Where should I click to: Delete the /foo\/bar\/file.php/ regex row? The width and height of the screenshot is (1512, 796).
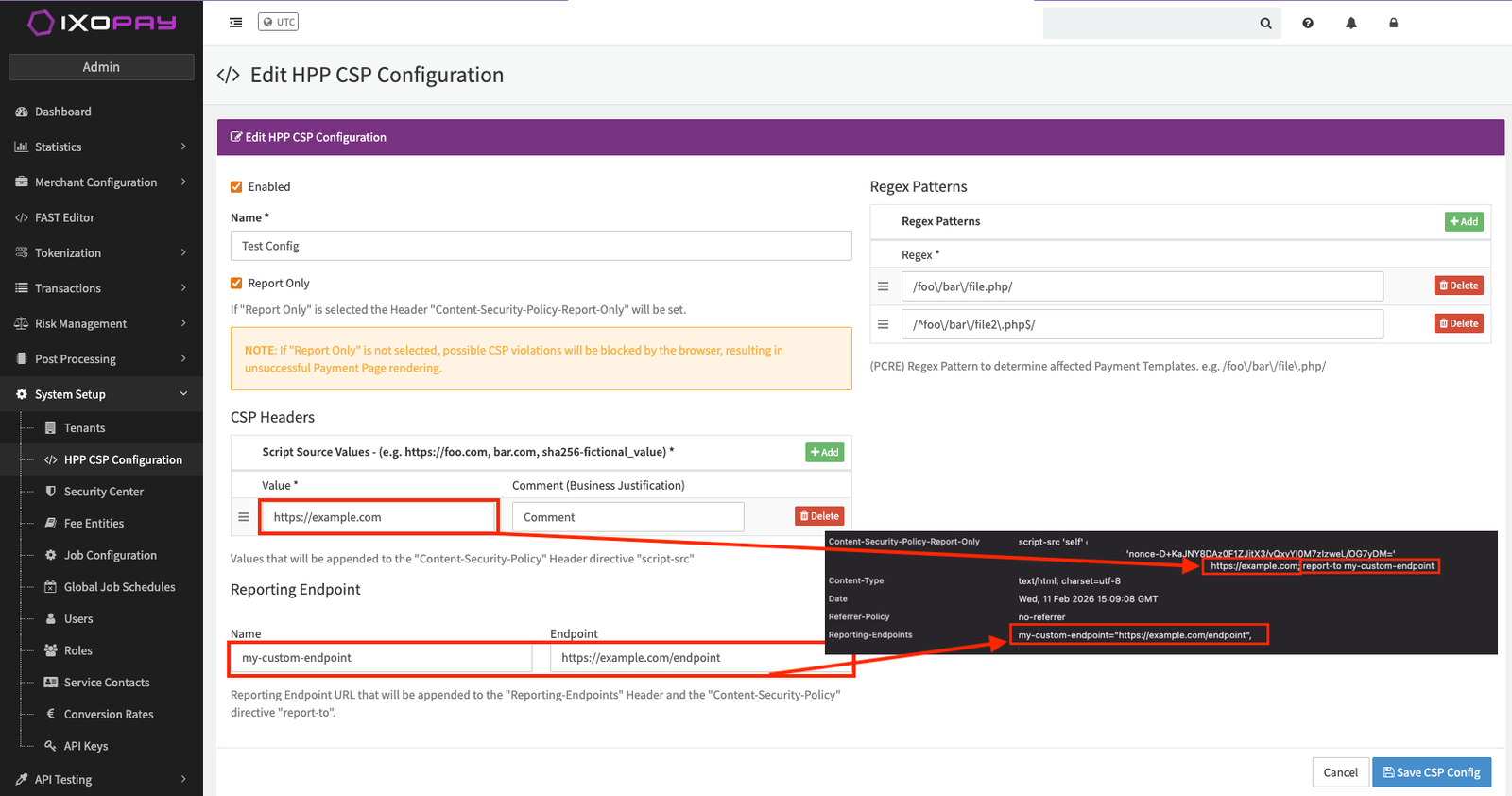coord(1459,286)
